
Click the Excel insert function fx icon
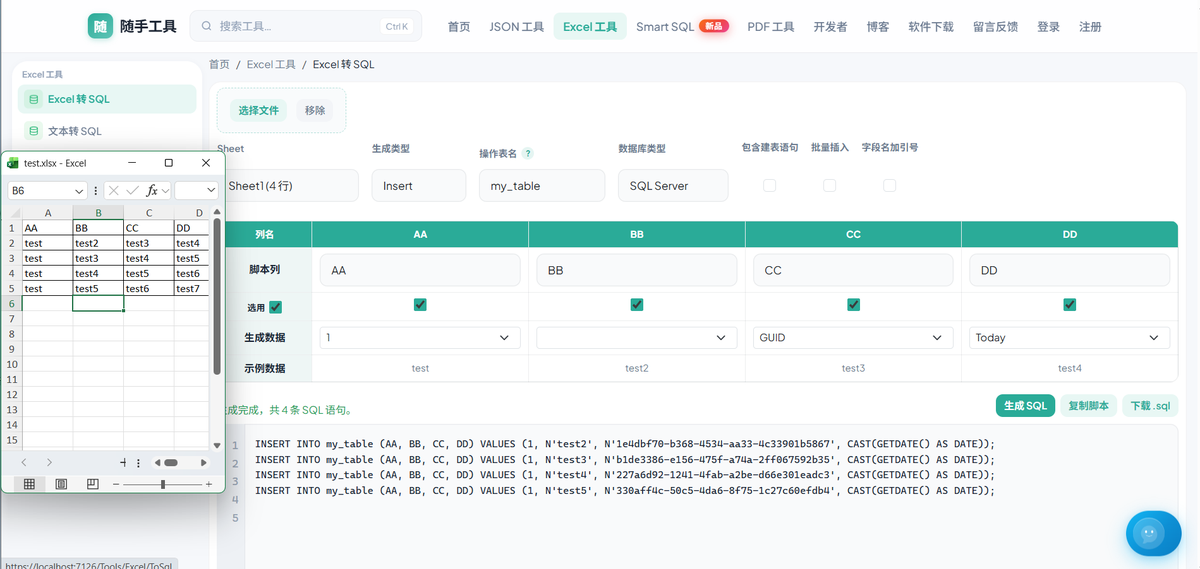[x=153, y=190]
